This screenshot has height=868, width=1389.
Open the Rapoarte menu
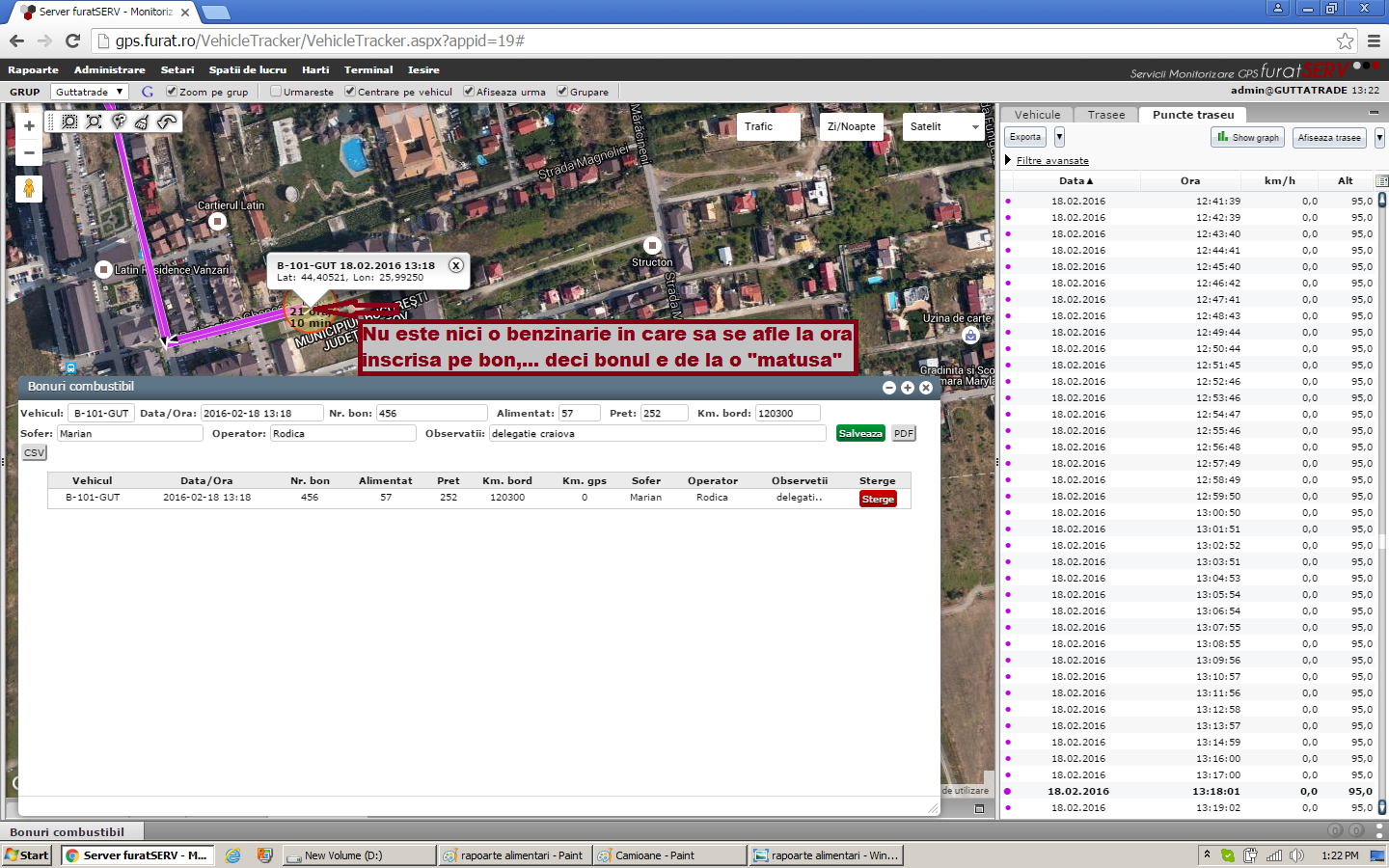pyautogui.click(x=33, y=69)
